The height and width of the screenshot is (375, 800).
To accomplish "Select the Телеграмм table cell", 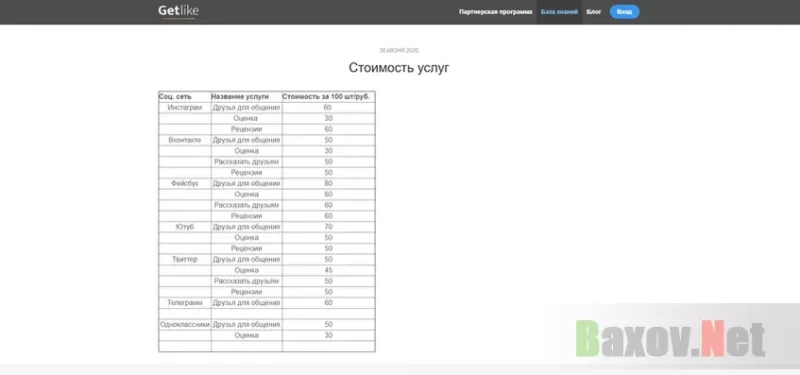I will coord(185,303).
